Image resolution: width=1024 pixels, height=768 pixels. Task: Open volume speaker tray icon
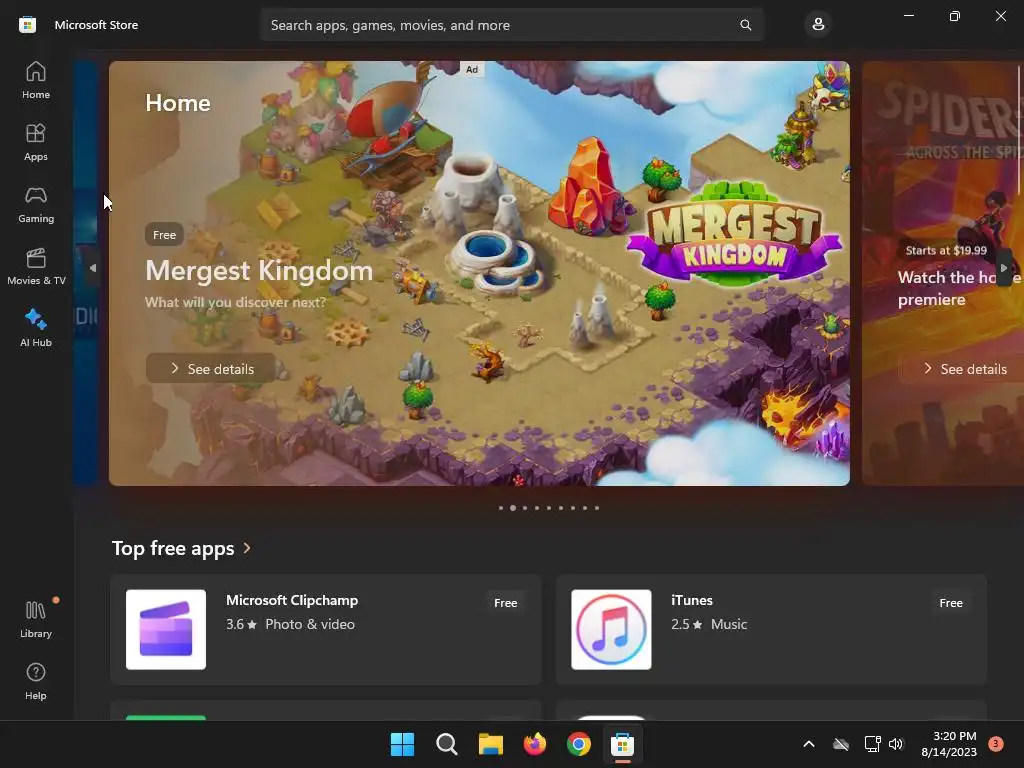[896, 744]
